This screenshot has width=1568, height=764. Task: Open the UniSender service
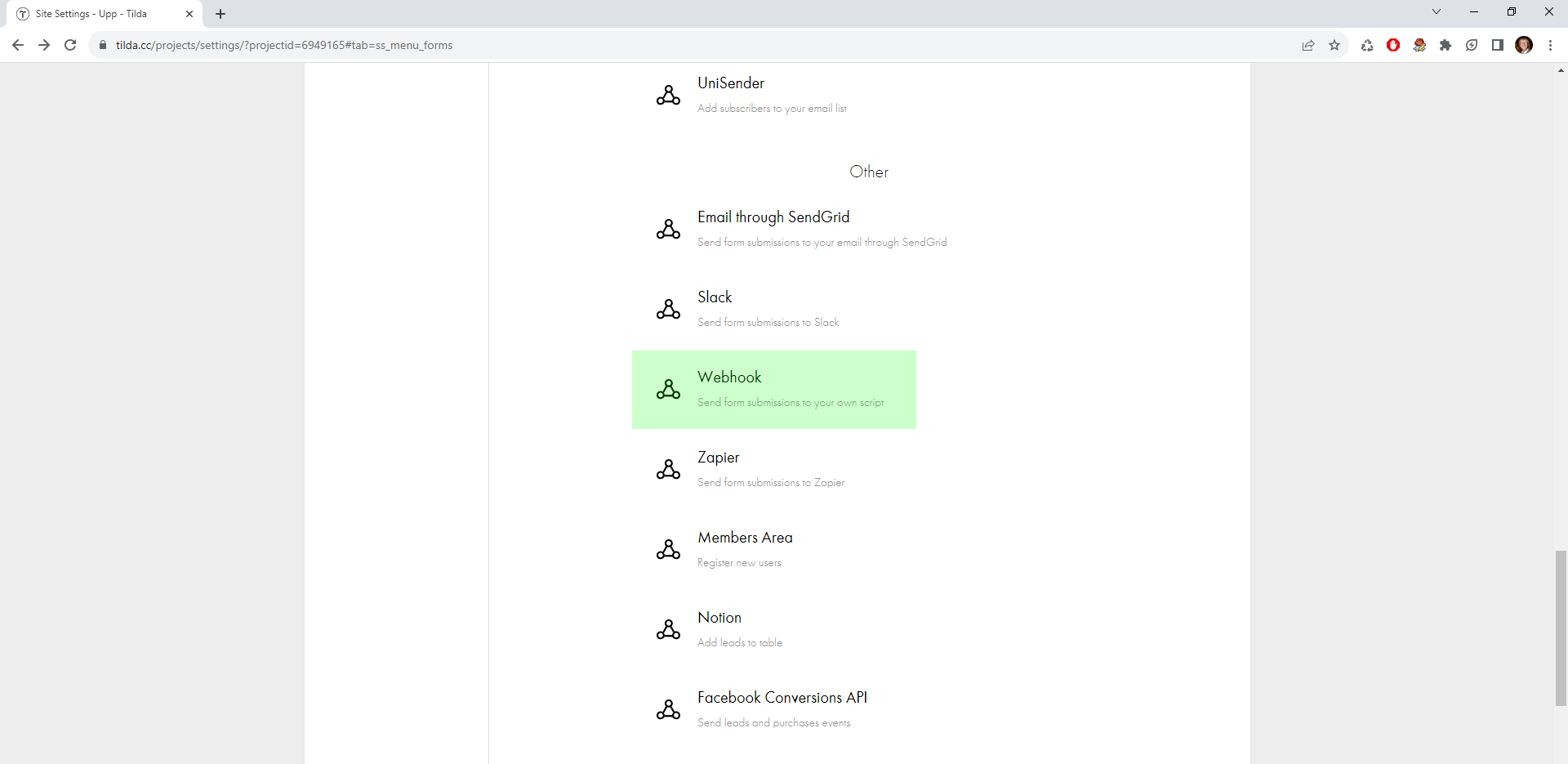pyautogui.click(x=731, y=83)
